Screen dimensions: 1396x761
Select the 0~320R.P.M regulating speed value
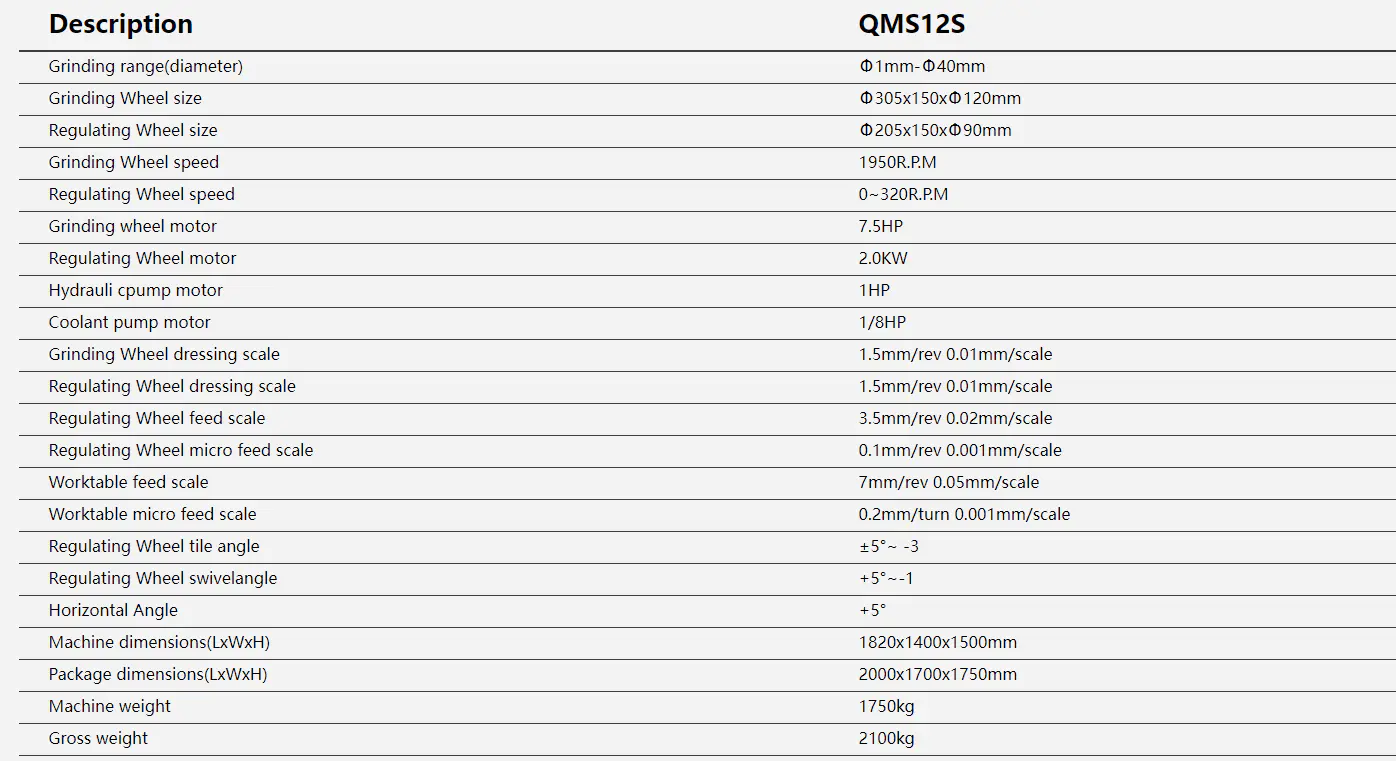[x=903, y=194]
